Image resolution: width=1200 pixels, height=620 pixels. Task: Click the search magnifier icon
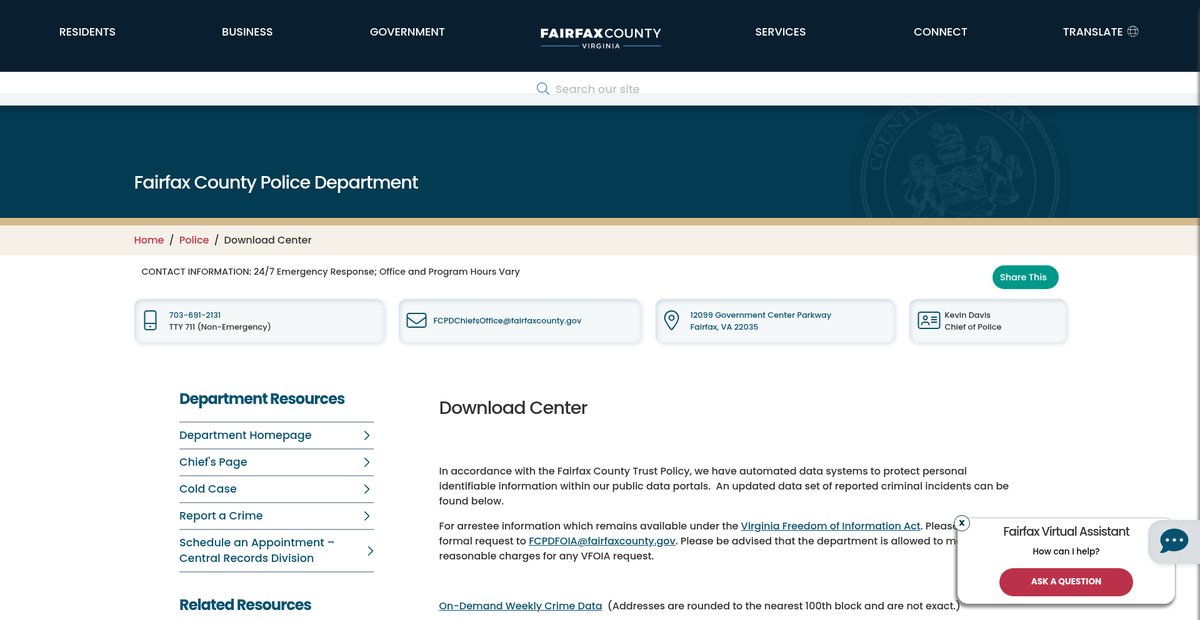pyautogui.click(x=543, y=89)
